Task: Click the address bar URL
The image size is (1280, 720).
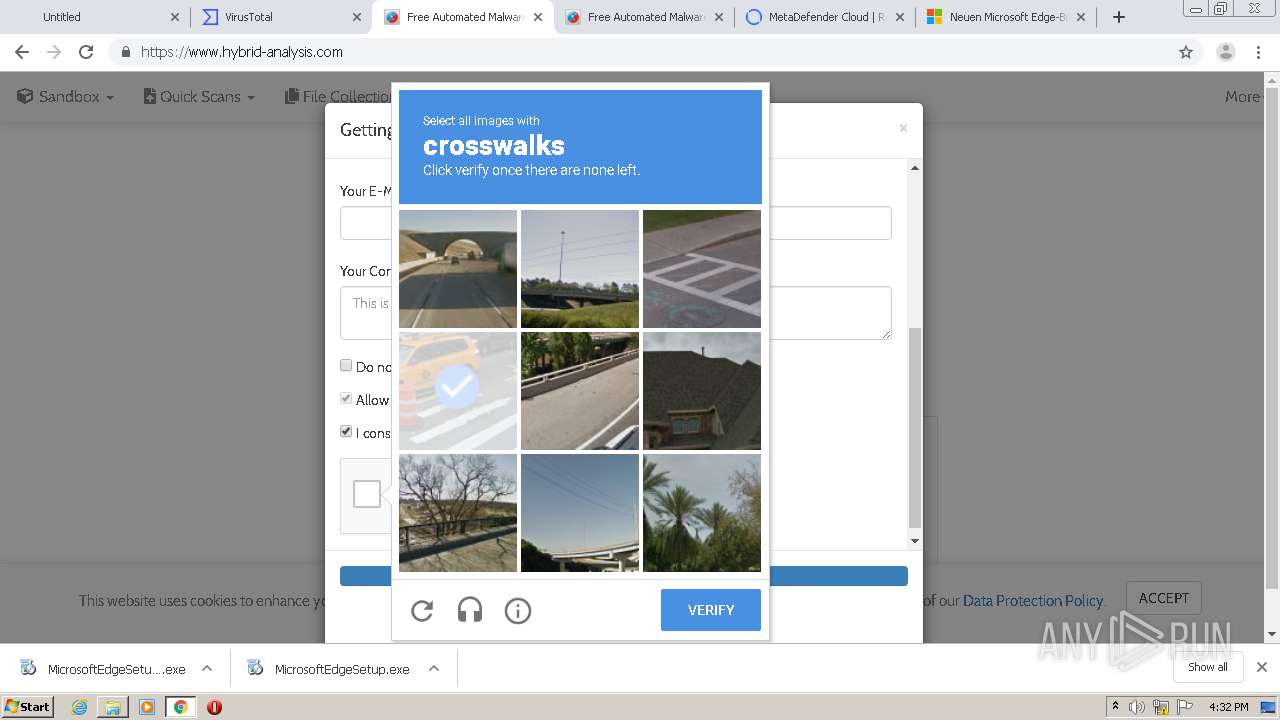Action: click(x=242, y=52)
